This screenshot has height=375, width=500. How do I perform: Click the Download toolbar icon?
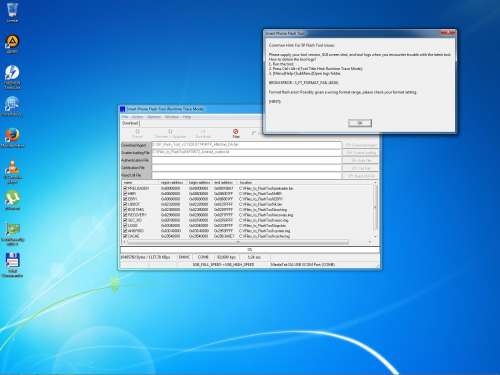point(203,133)
